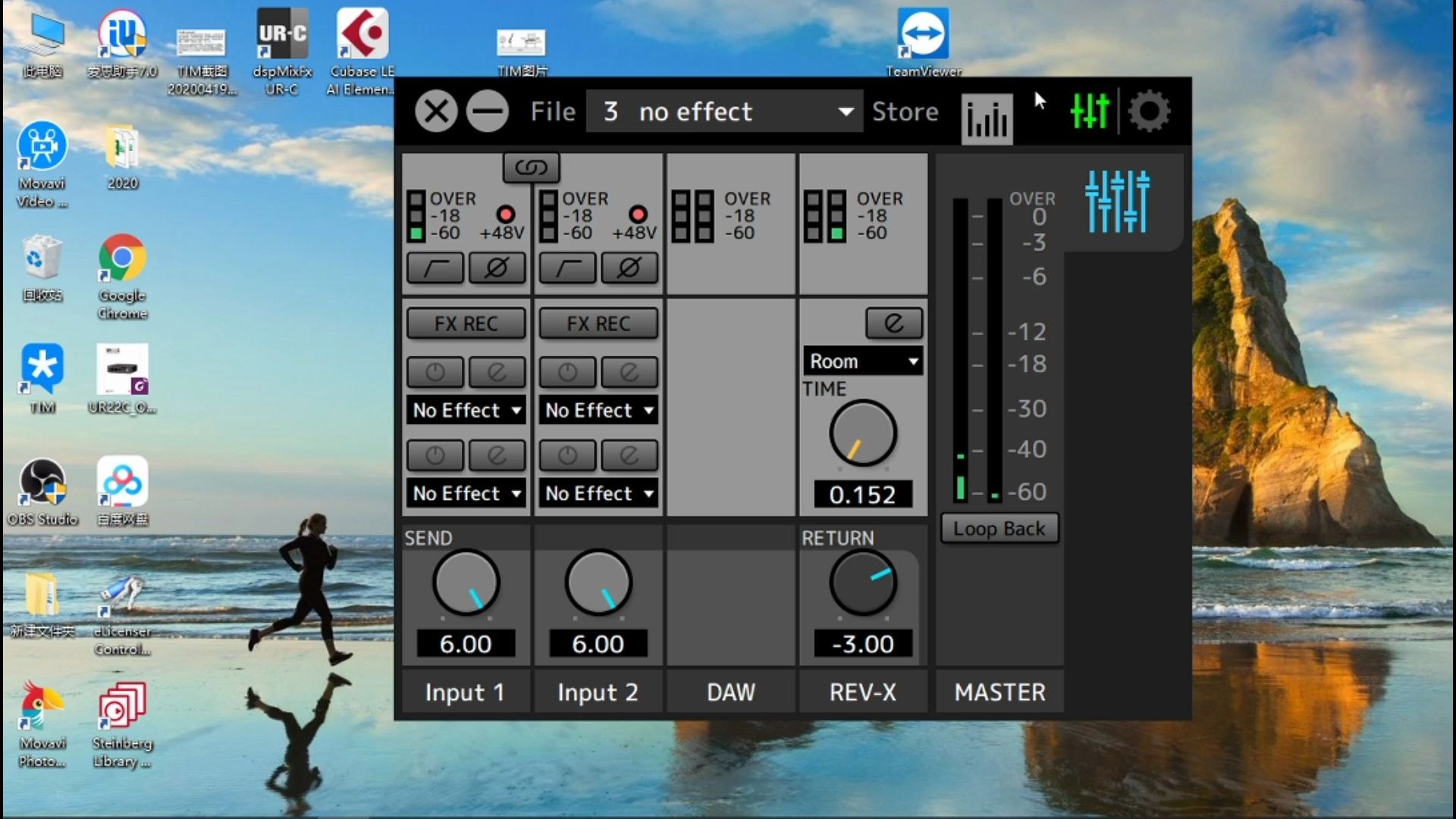Enable the high-pass filter on Input 2

pos(565,268)
